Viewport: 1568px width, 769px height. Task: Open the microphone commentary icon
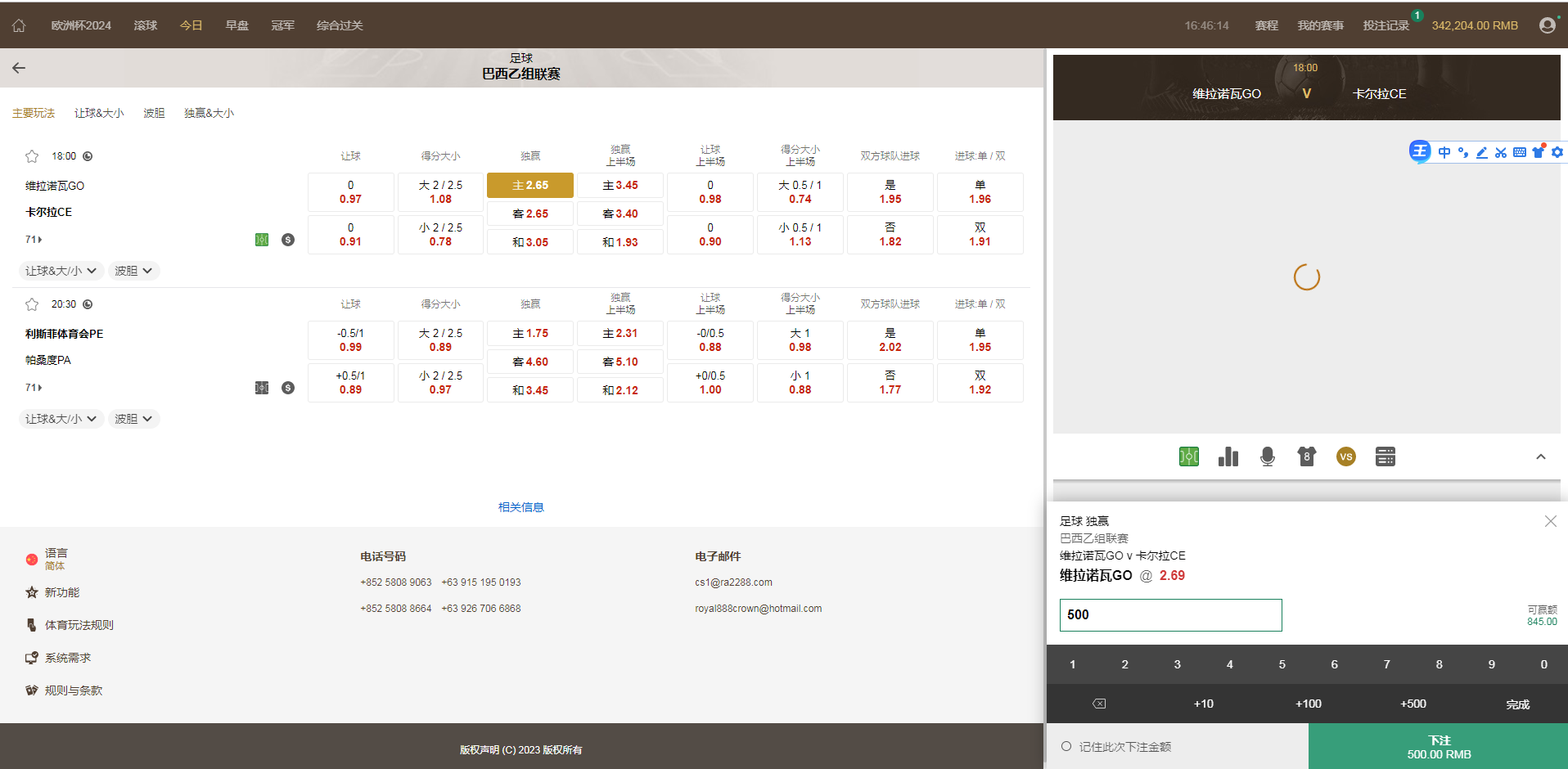coord(1267,456)
